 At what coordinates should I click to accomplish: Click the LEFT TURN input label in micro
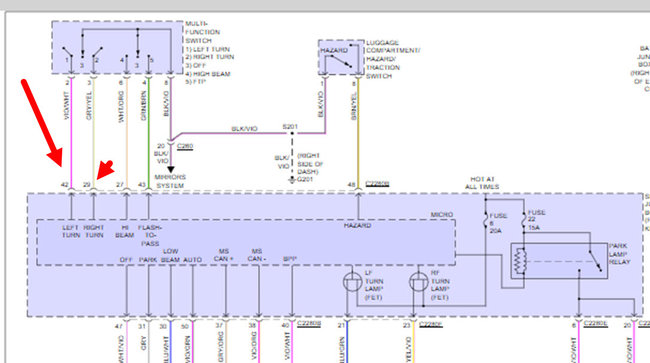coord(70,231)
